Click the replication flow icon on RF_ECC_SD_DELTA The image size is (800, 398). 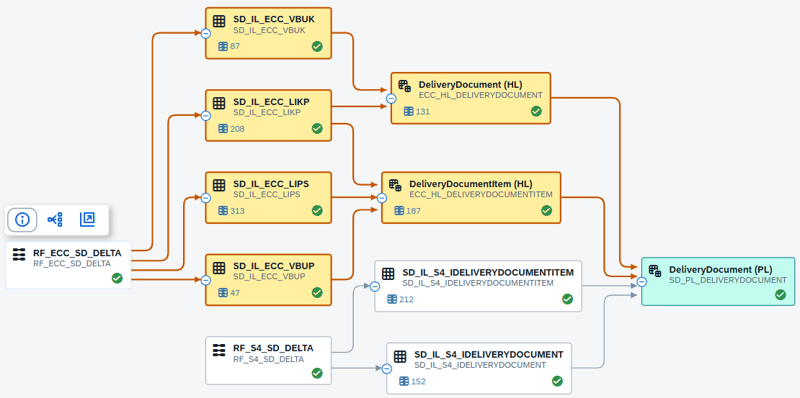point(19,254)
